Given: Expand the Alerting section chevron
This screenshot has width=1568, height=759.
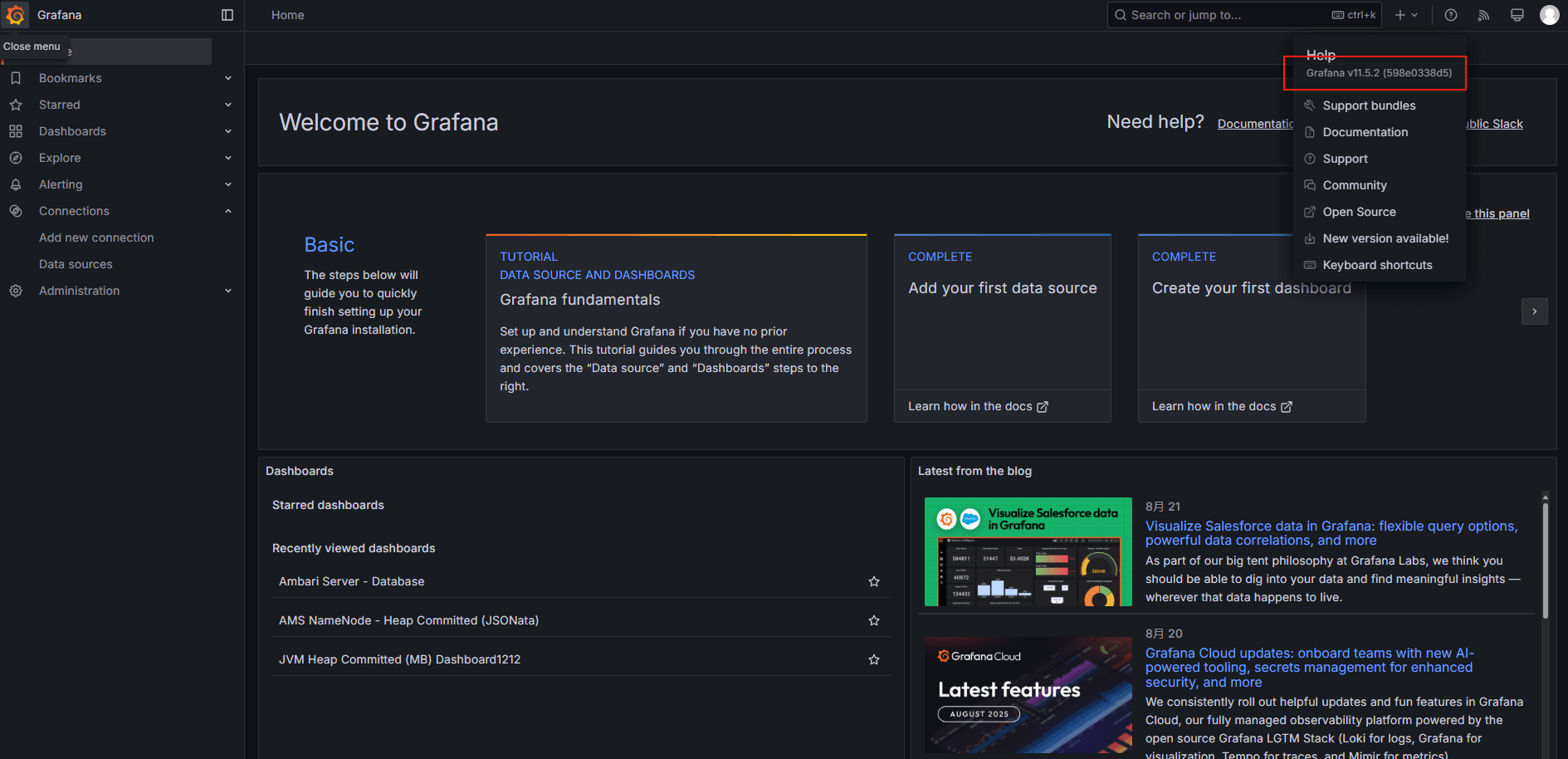Looking at the screenshot, I should click(228, 184).
